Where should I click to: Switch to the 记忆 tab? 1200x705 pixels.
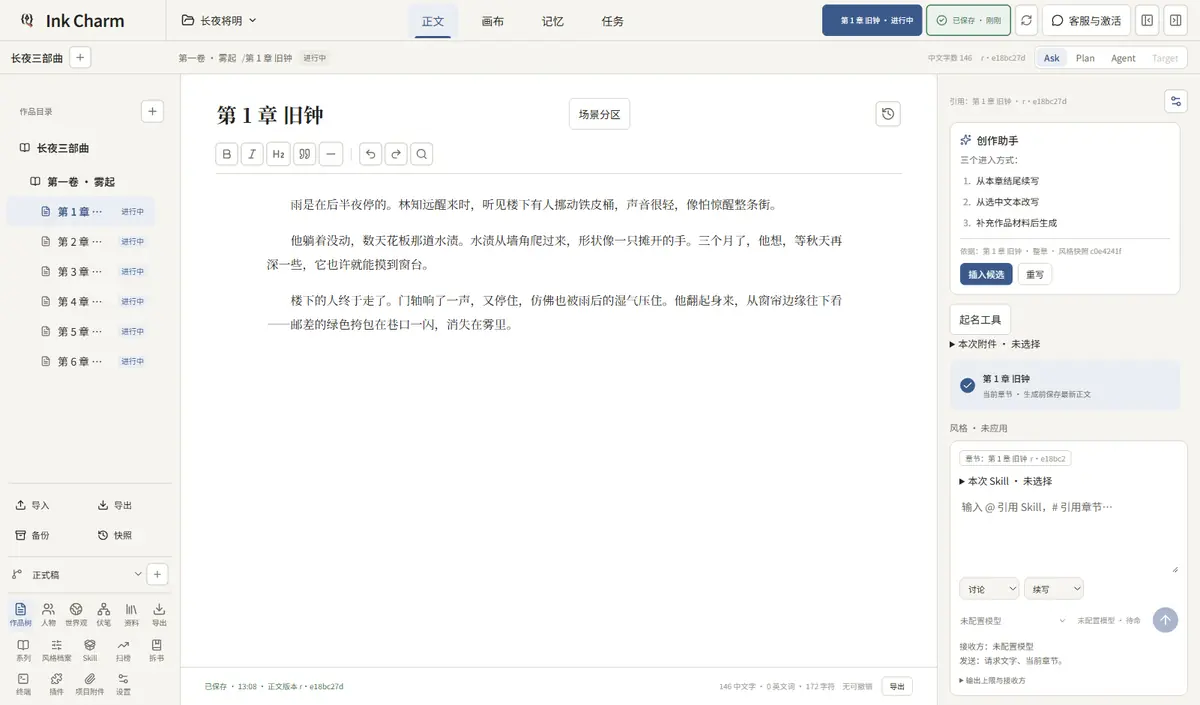[552, 21]
